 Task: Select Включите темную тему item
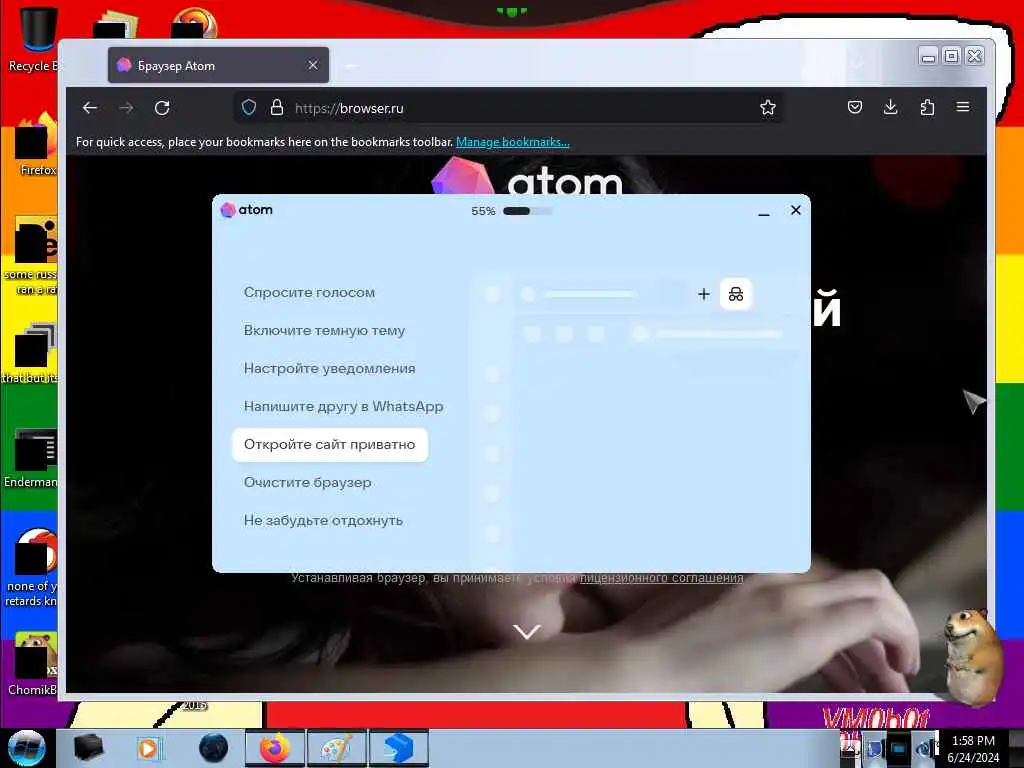click(x=325, y=330)
